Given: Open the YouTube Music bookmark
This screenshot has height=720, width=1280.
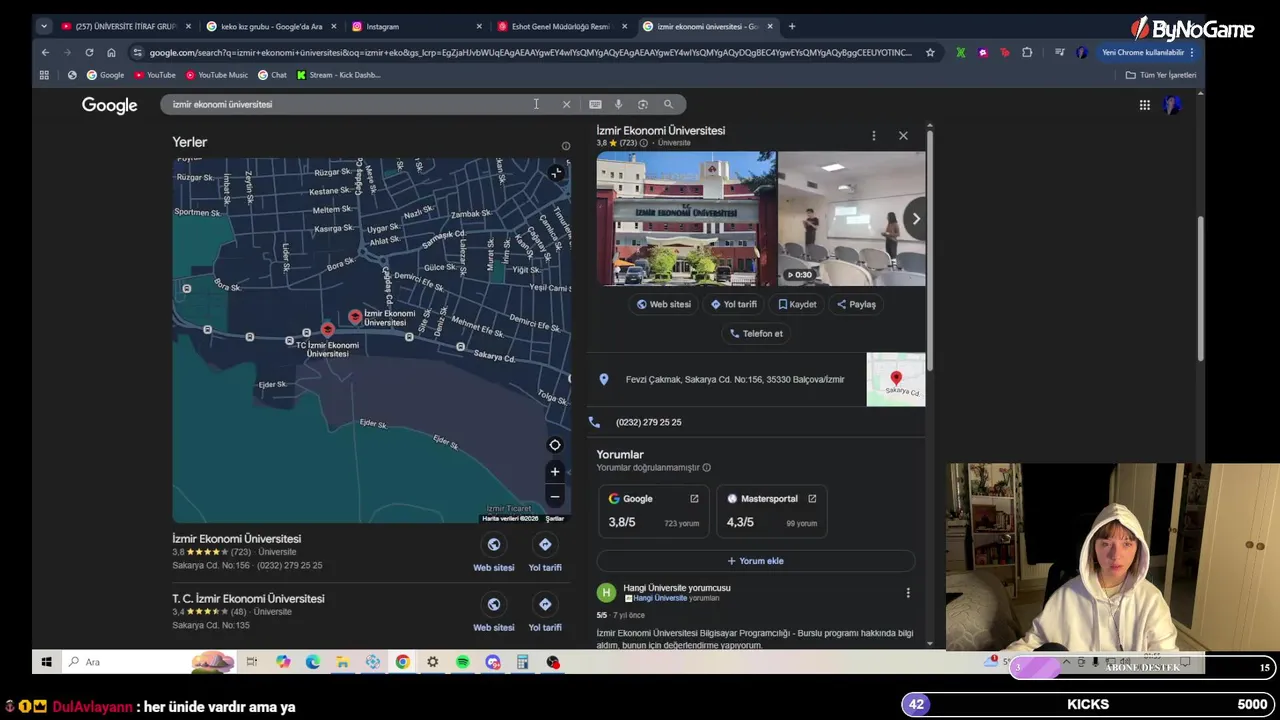Looking at the screenshot, I should coord(215,75).
